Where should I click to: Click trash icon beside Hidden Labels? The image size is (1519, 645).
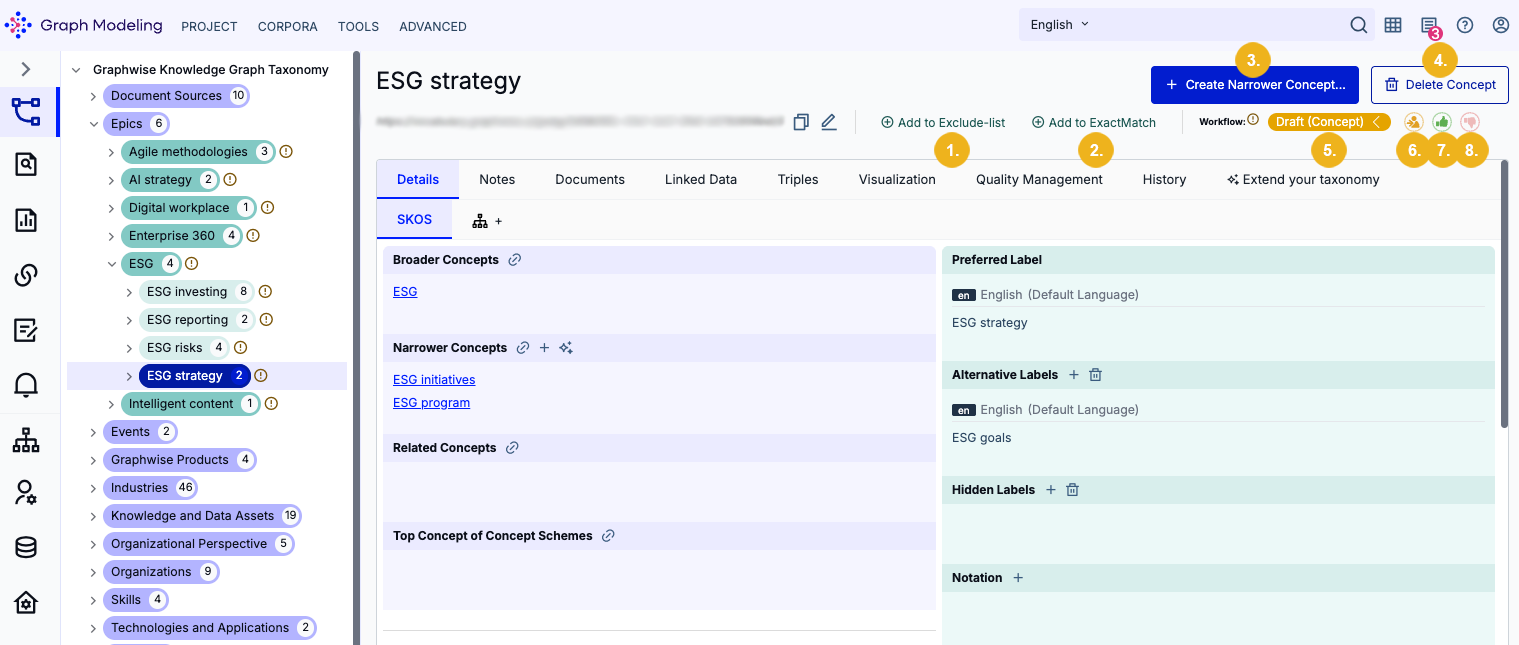coord(1072,490)
